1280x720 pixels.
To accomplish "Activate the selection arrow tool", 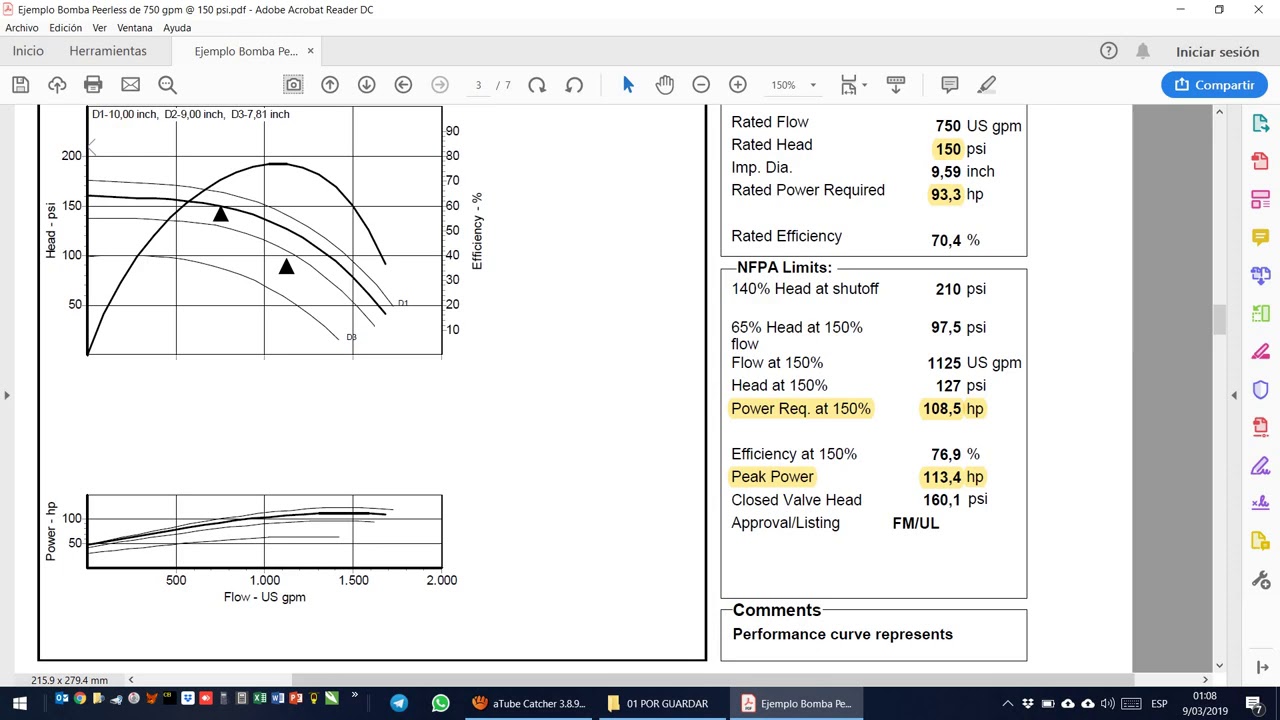I will [628, 85].
